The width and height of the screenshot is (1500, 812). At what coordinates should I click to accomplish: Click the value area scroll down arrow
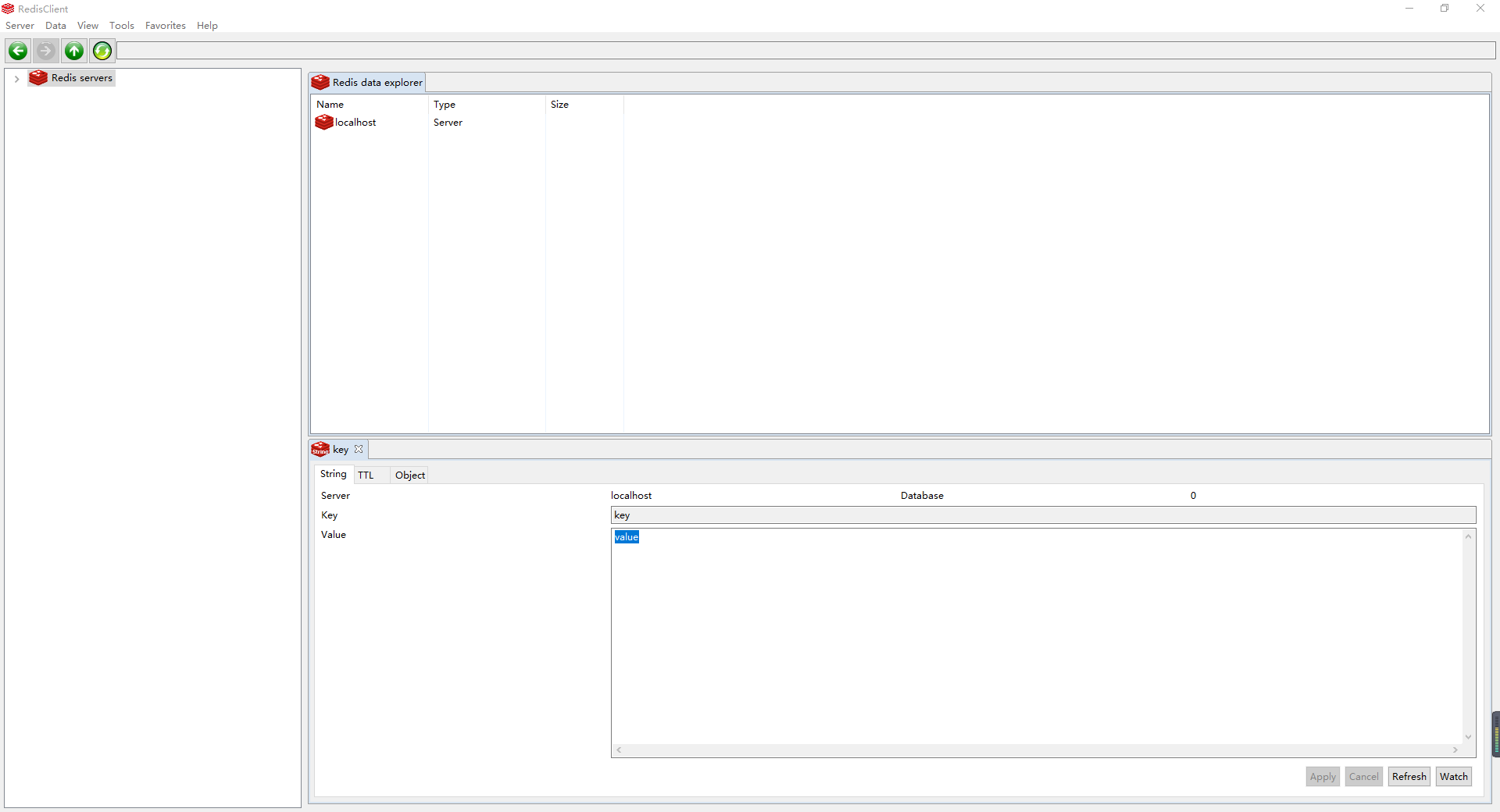pyautogui.click(x=1469, y=737)
